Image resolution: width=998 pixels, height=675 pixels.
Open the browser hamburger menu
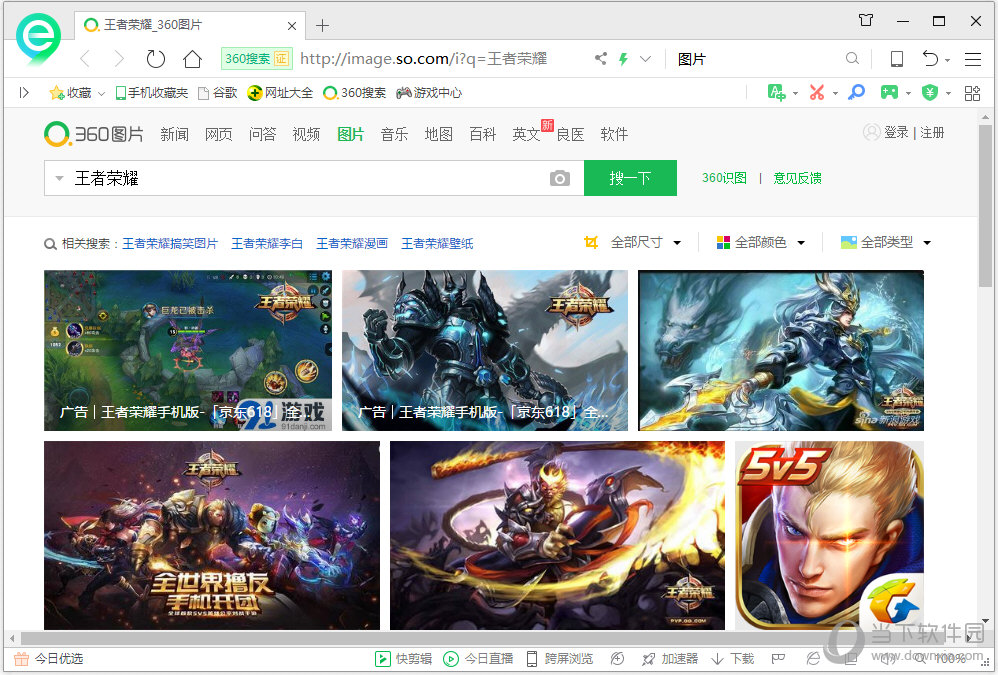point(975,59)
